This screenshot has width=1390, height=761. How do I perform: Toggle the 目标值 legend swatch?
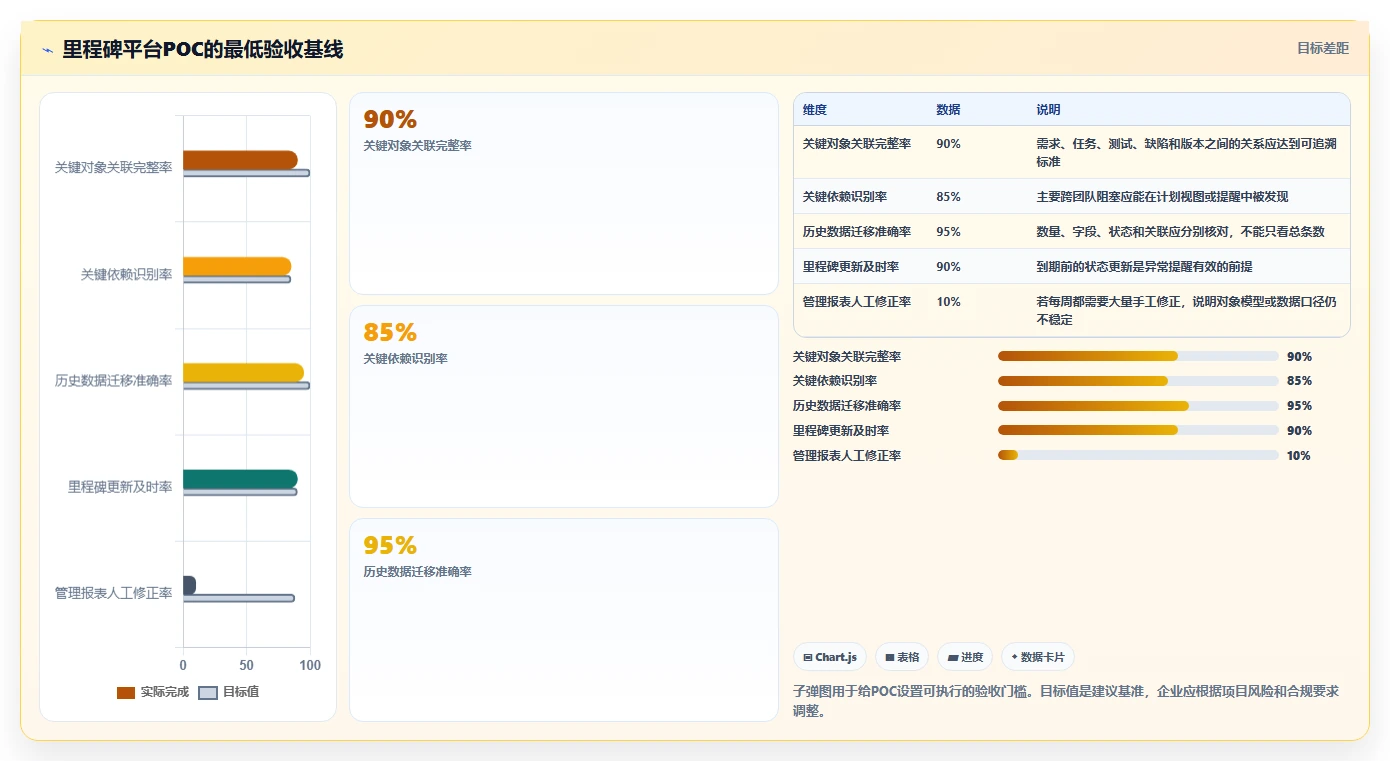pos(208,692)
